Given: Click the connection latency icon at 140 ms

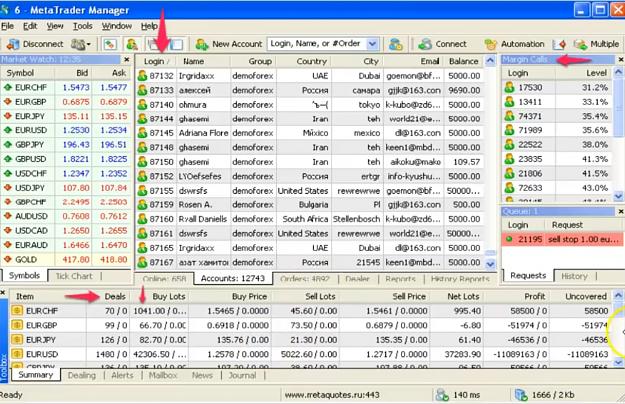Looking at the screenshot, I should coord(442,395).
